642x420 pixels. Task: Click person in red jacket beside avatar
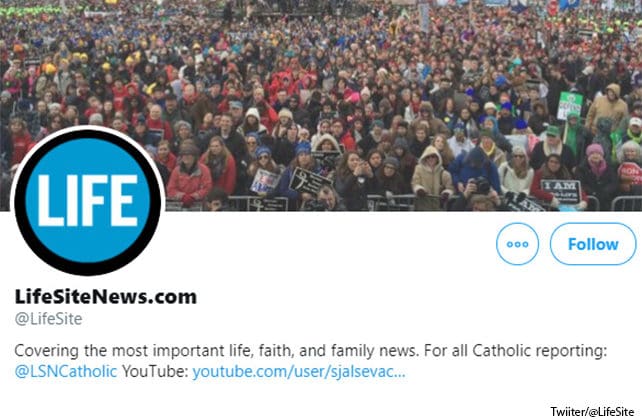point(189,174)
